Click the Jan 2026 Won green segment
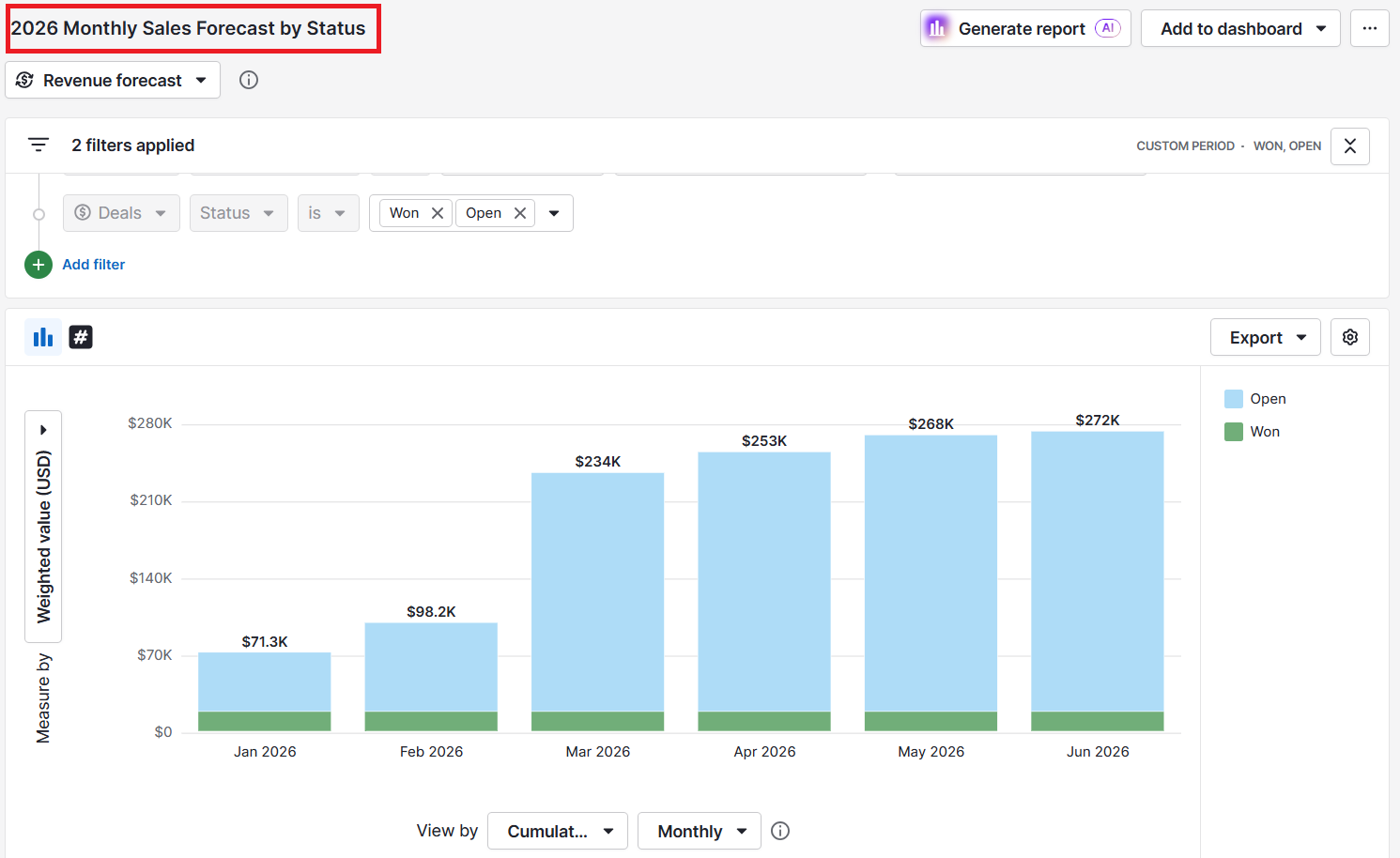 pos(265,722)
